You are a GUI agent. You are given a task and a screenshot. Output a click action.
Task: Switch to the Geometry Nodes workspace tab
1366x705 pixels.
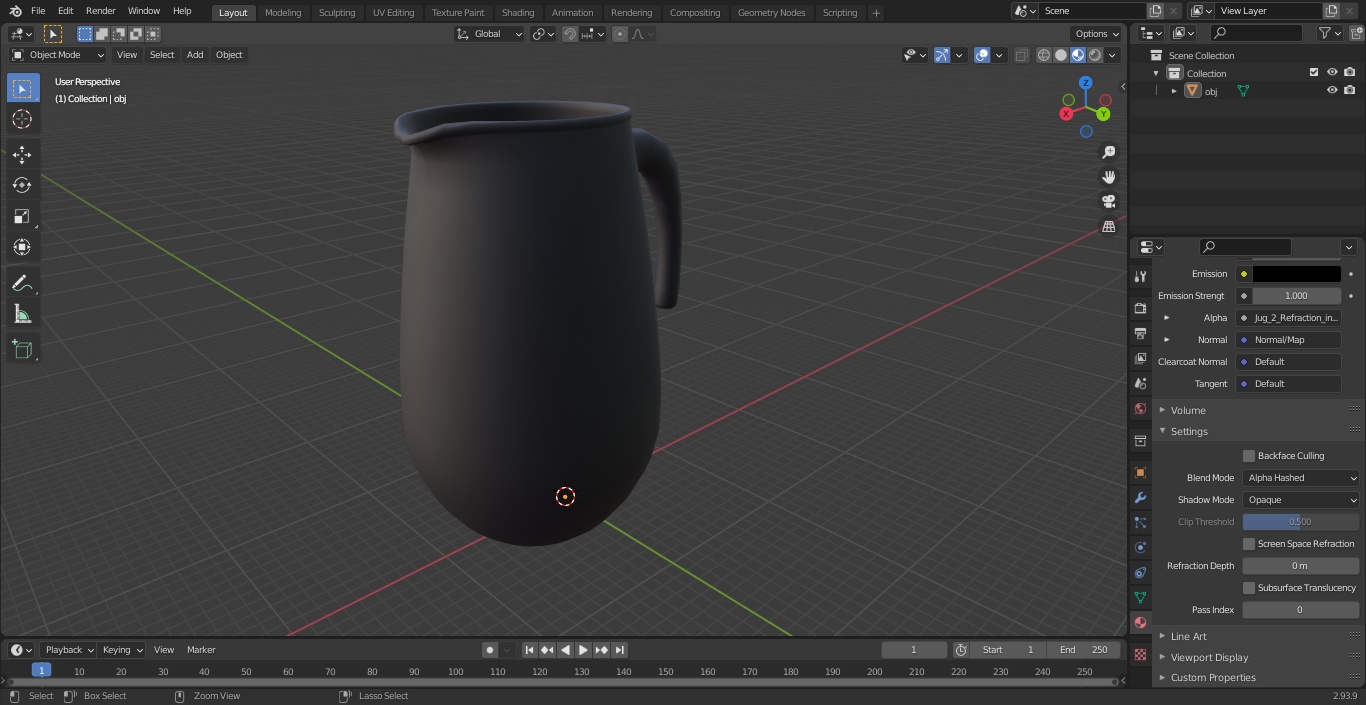click(x=771, y=13)
